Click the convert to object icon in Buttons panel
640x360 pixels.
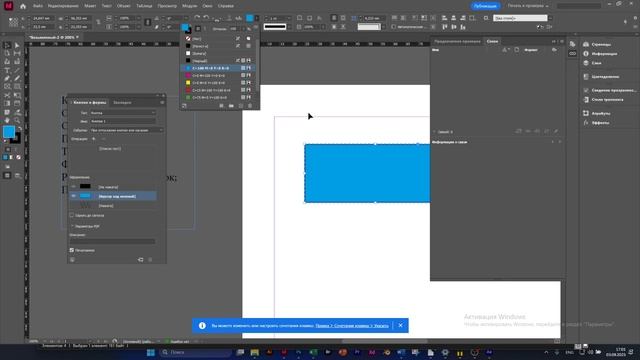[x=140, y=260]
